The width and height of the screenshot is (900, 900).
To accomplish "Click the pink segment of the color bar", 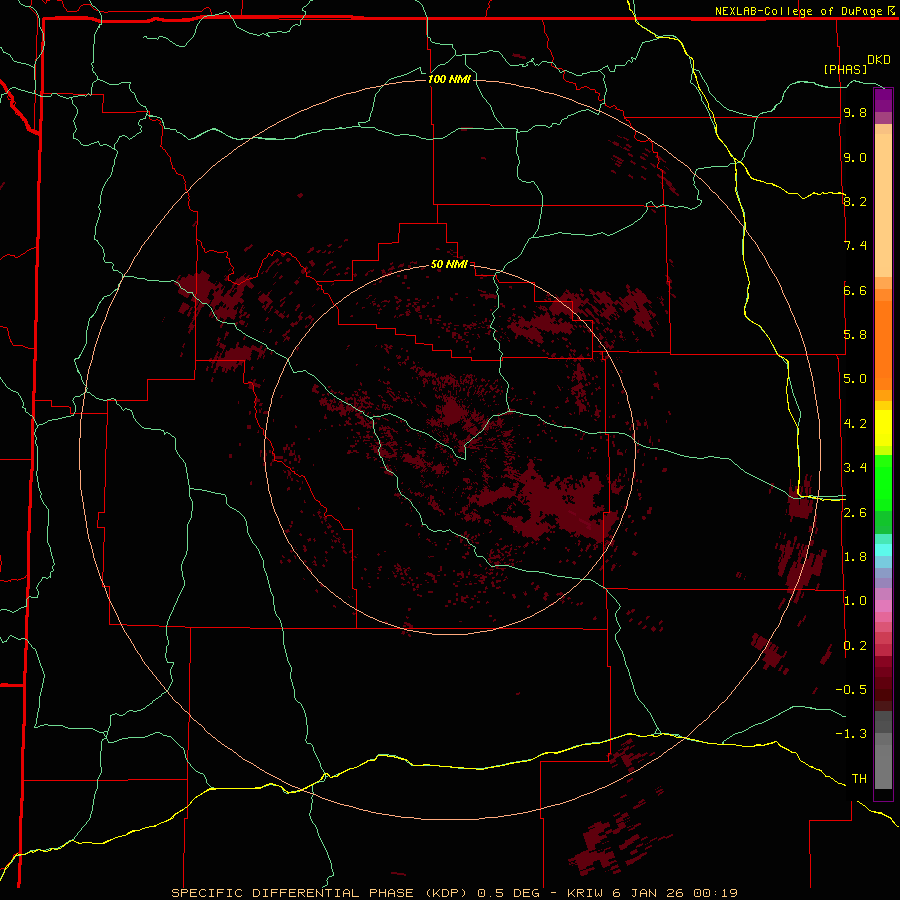I will click(883, 606).
